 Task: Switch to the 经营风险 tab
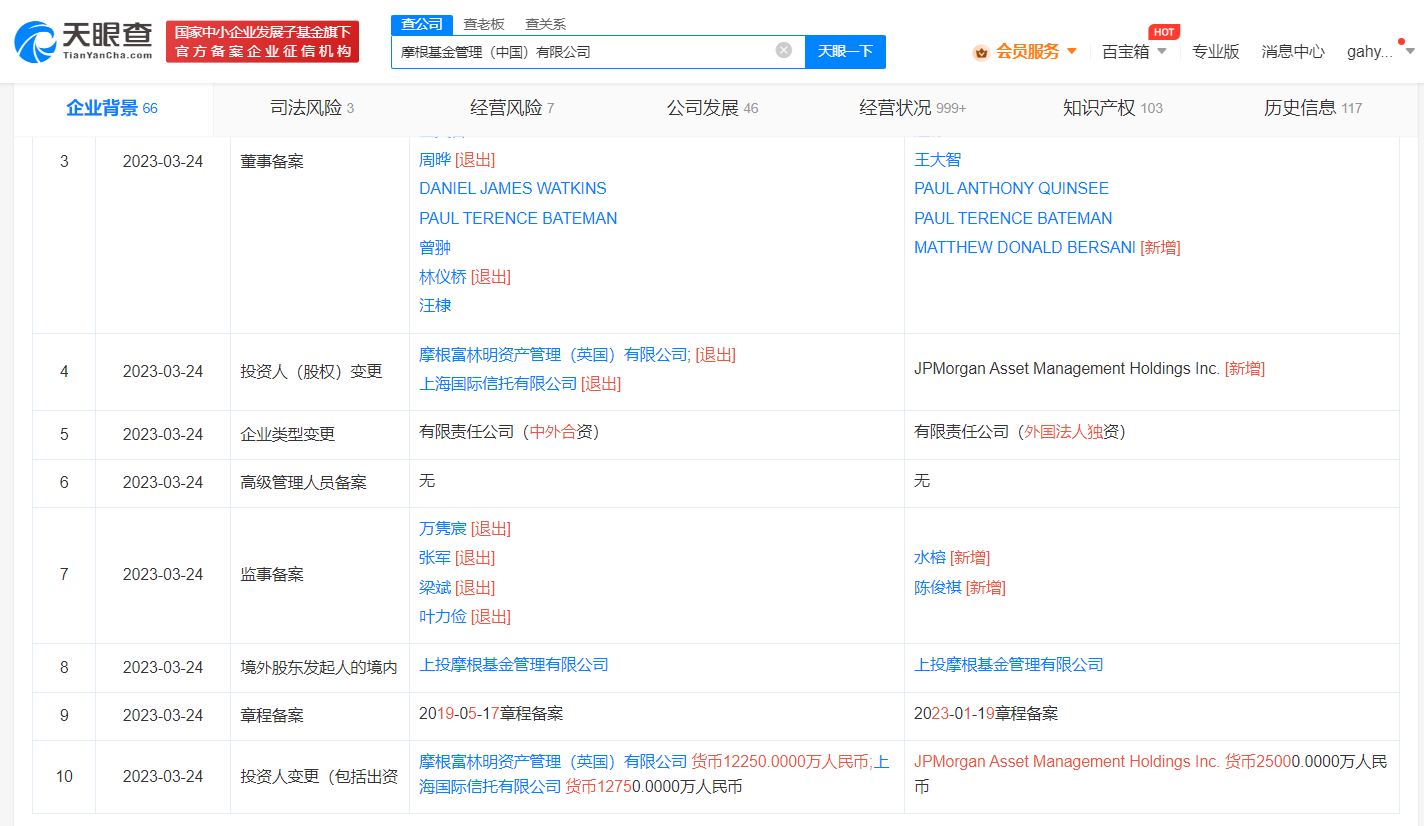tap(512, 108)
